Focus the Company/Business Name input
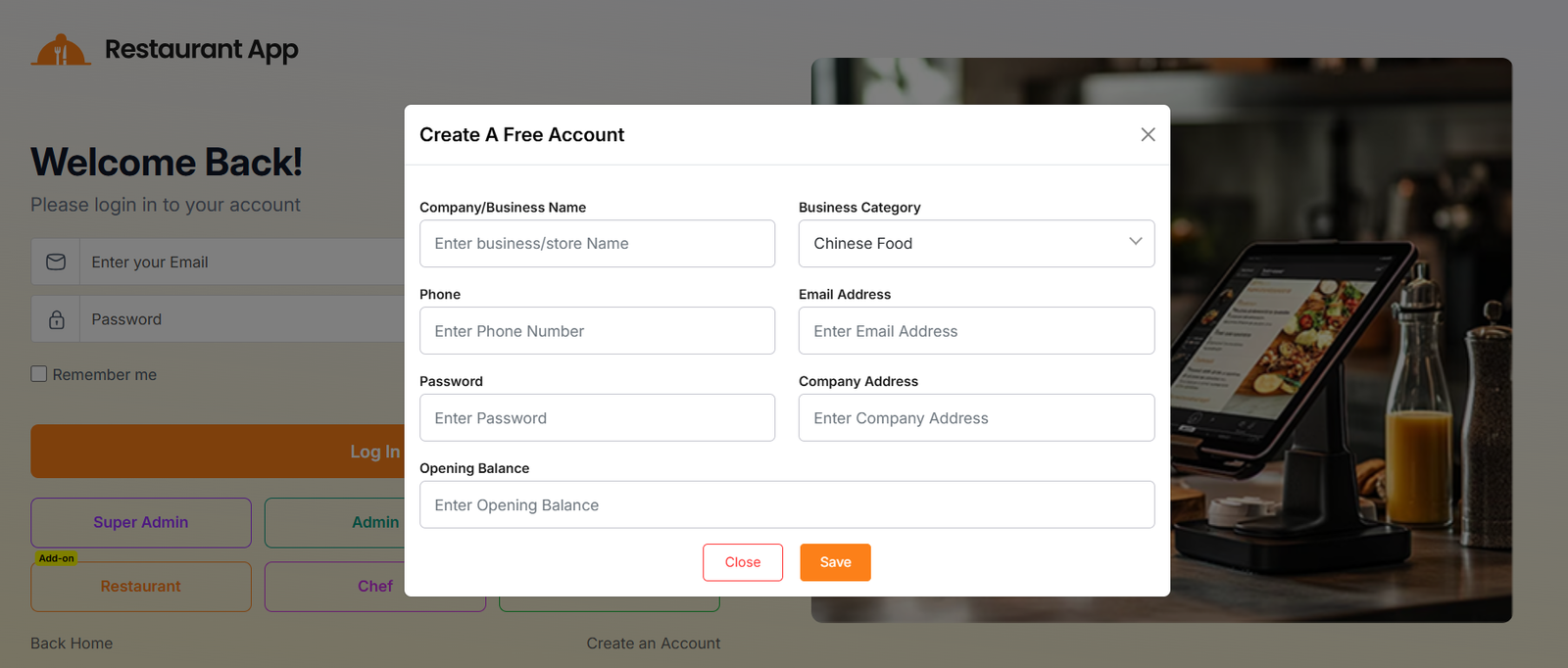Viewport: 1568px width, 668px height. [597, 243]
